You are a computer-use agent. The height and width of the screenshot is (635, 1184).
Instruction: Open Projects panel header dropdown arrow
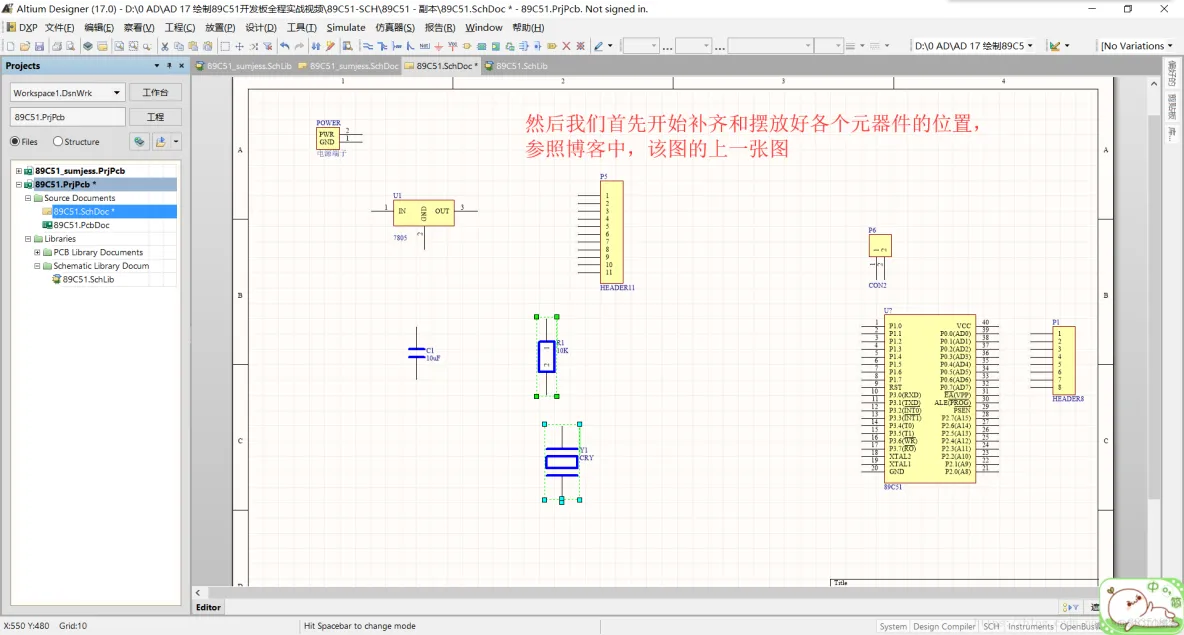click(x=156, y=66)
